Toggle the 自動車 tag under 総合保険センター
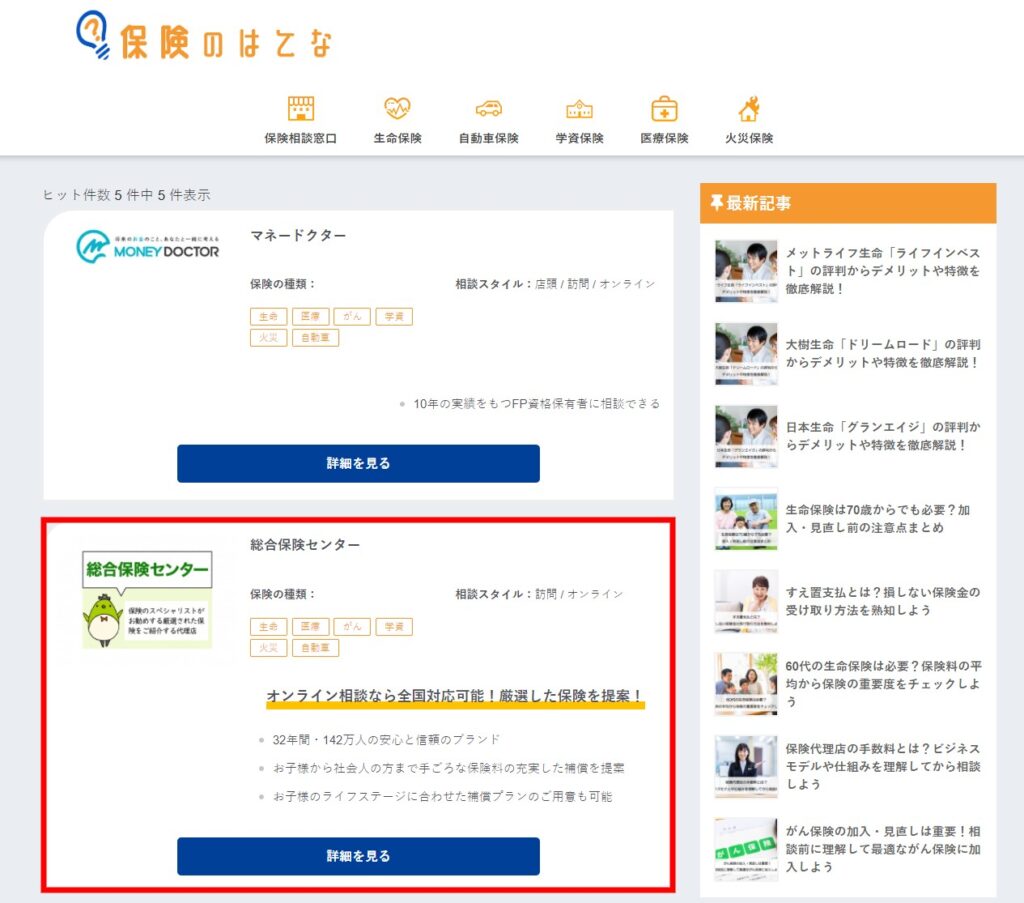 315,647
